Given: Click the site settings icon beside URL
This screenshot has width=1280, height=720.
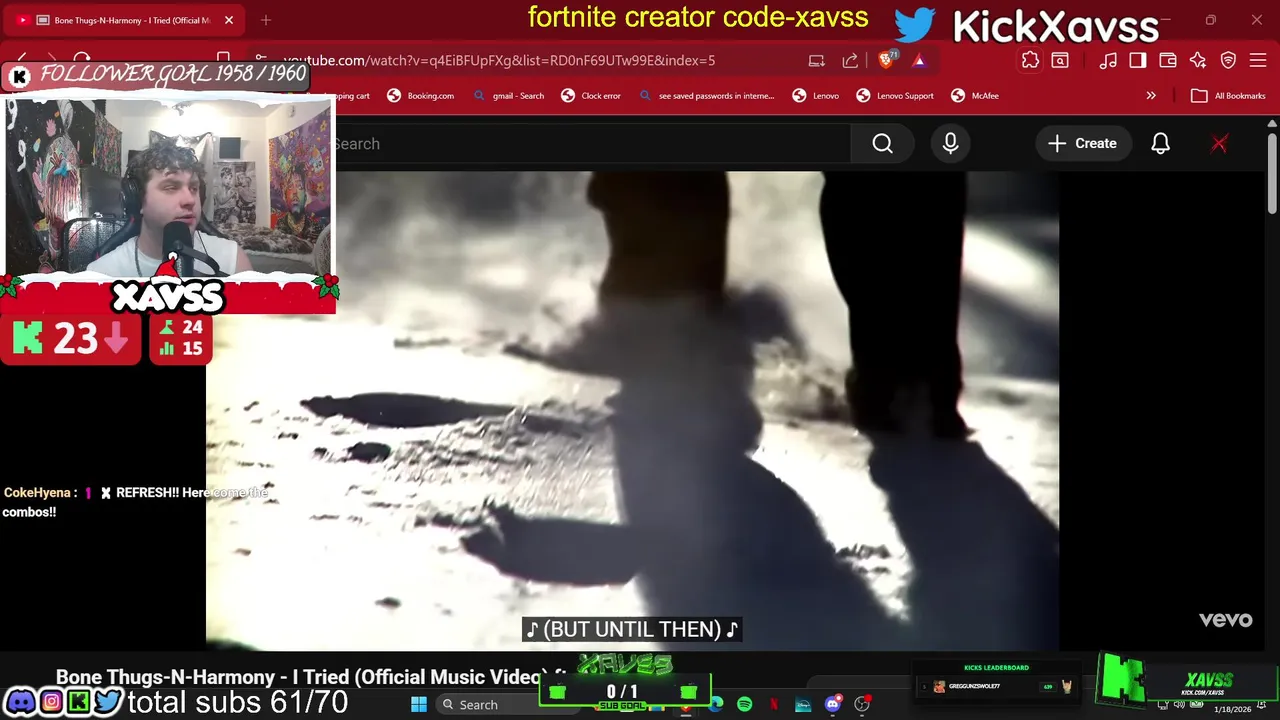Looking at the screenshot, I should tap(260, 60).
